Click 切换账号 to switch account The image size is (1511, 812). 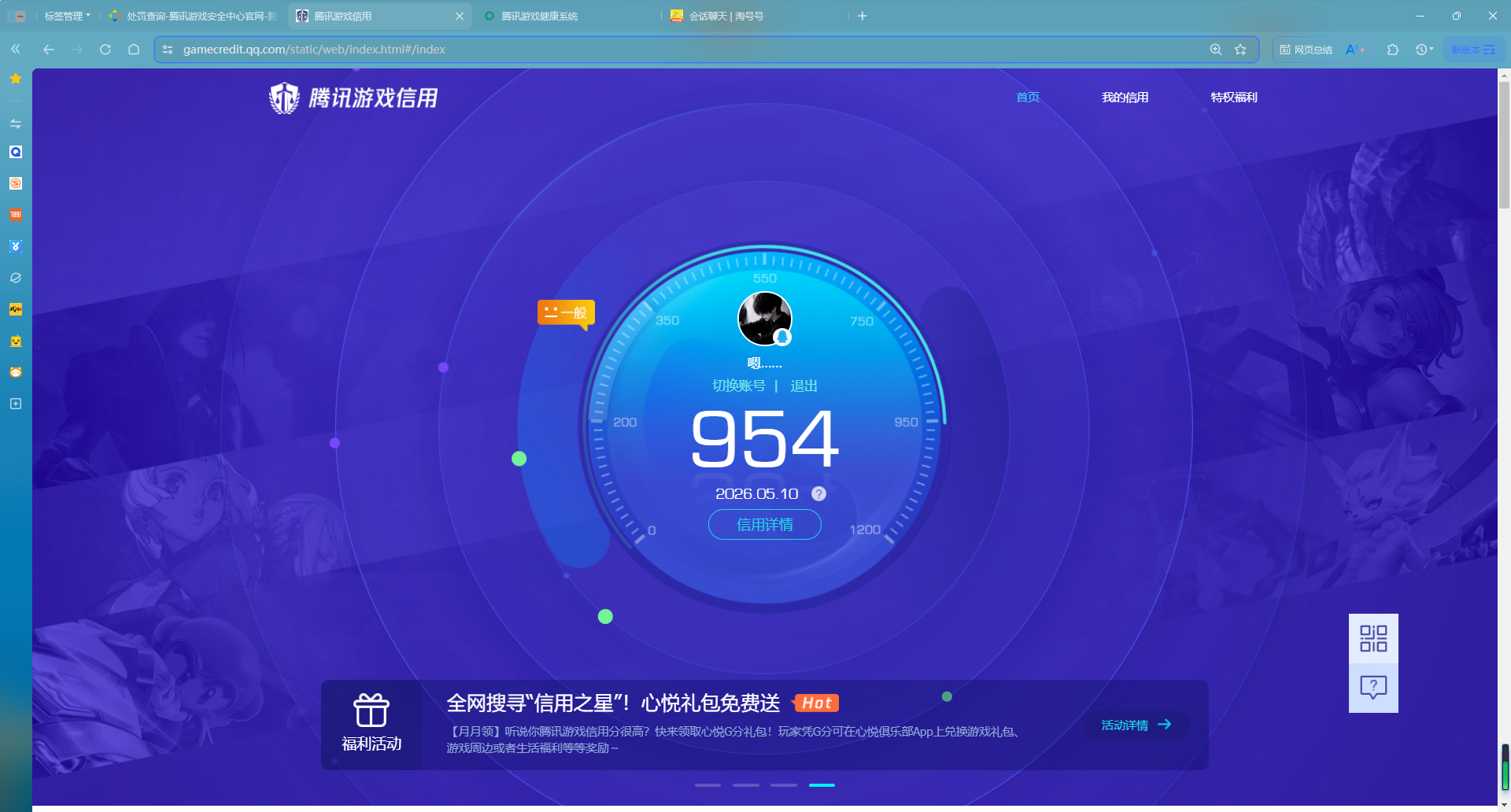(739, 386)
